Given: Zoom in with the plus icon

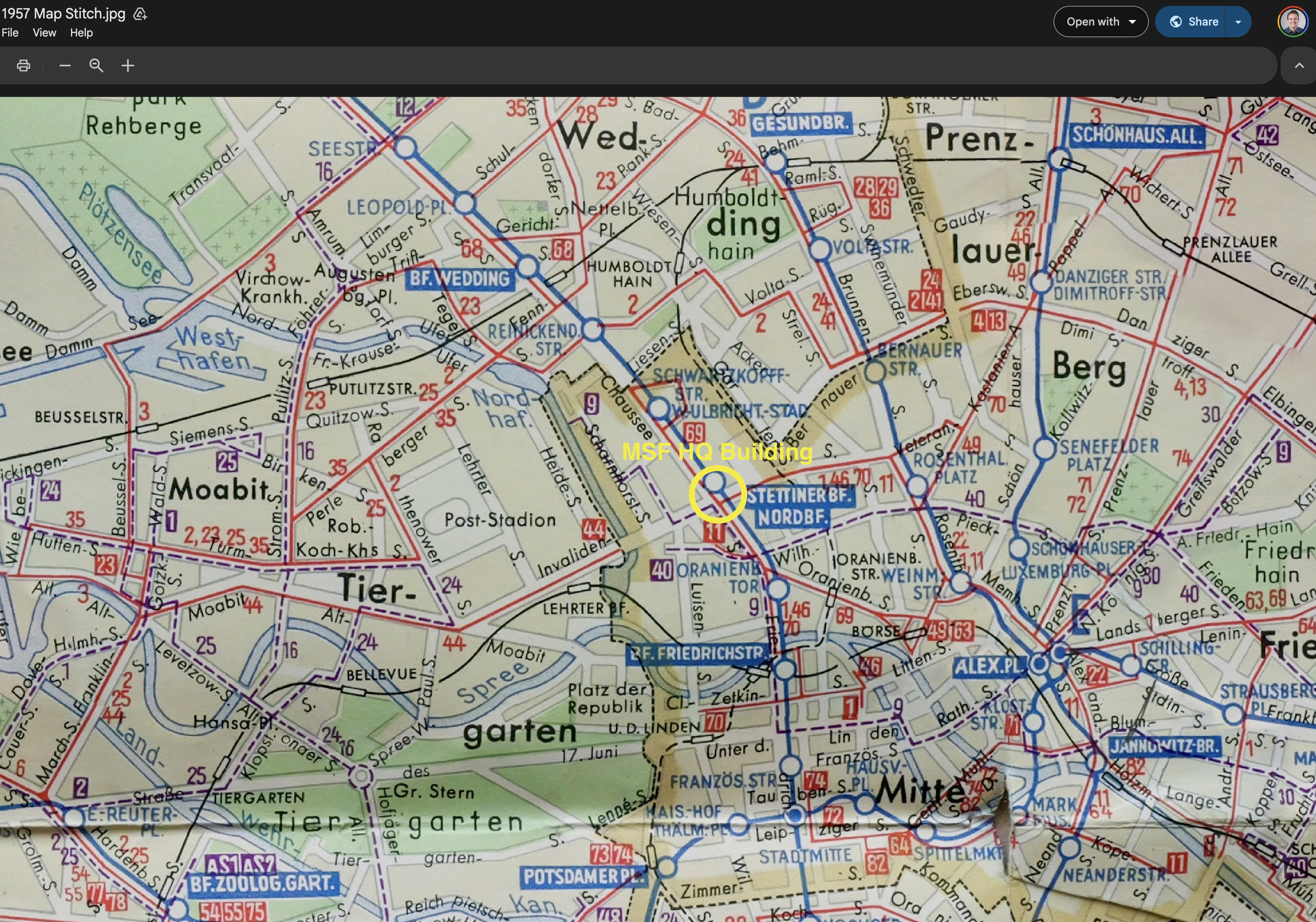Looking at the screenshot, I should point(128,66).
